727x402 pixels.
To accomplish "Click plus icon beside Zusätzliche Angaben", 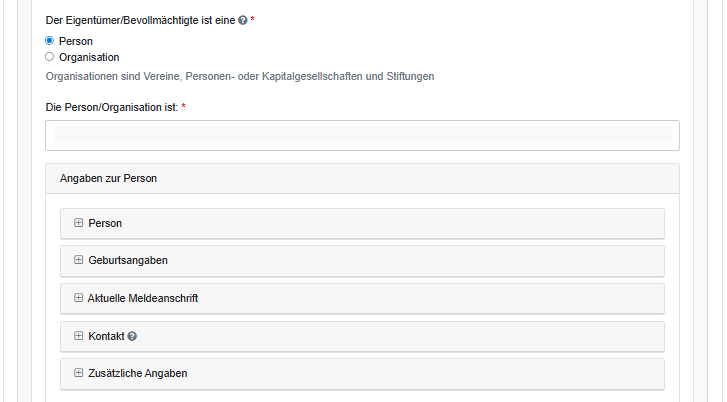I will tap(79, 373).
